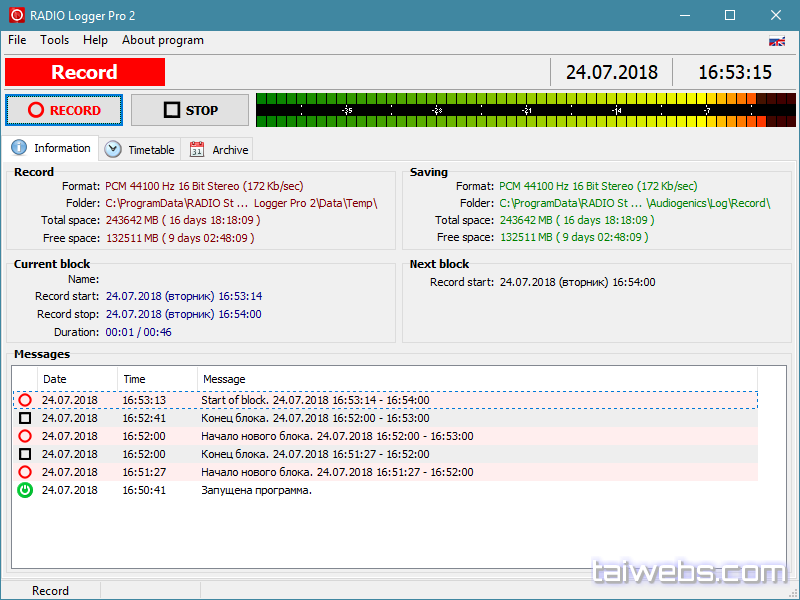Click the stop icon on the second 16:52:00 message
This screenshot has width=800, height=600.
pos(25,454)
